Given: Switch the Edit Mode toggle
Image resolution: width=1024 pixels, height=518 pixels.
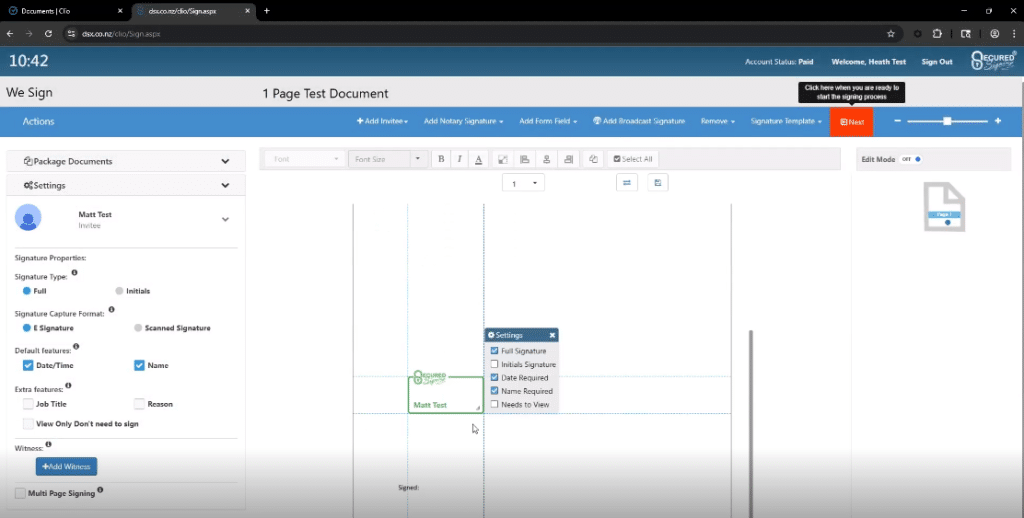Looking at the screenshot, I should coord(911,159).
